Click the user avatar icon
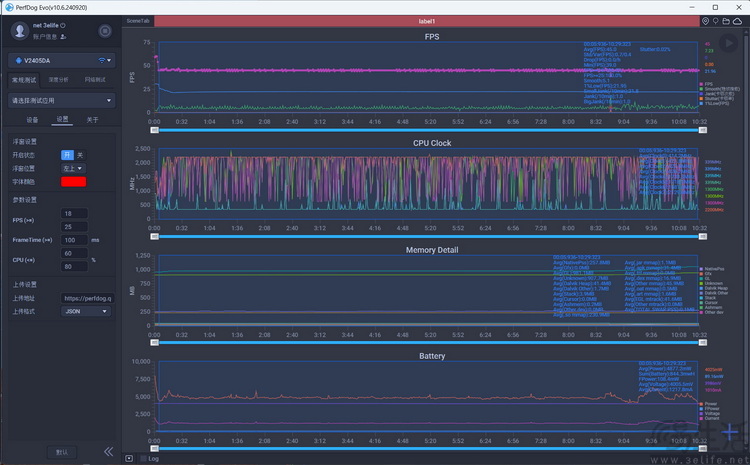Viewport: 750px width, 465px height. [x=20, y=31]
